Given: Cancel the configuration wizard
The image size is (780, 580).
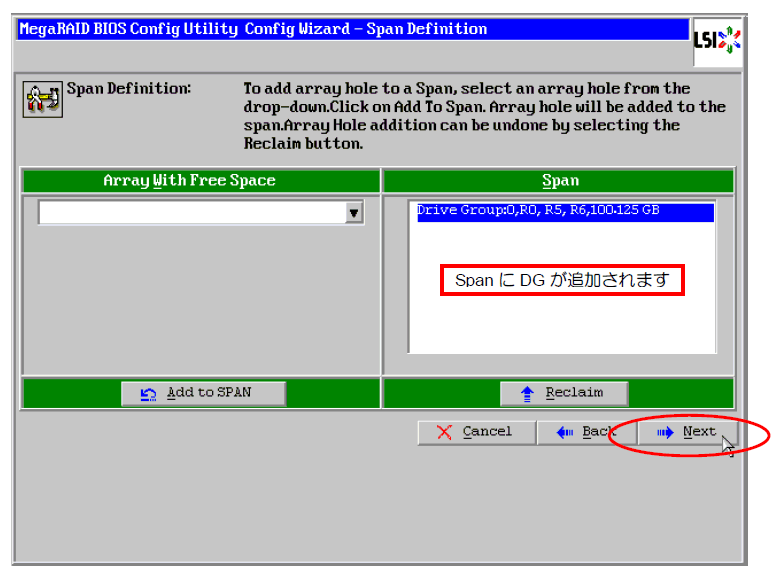Looking at the screenshot, I should [477, 432].
